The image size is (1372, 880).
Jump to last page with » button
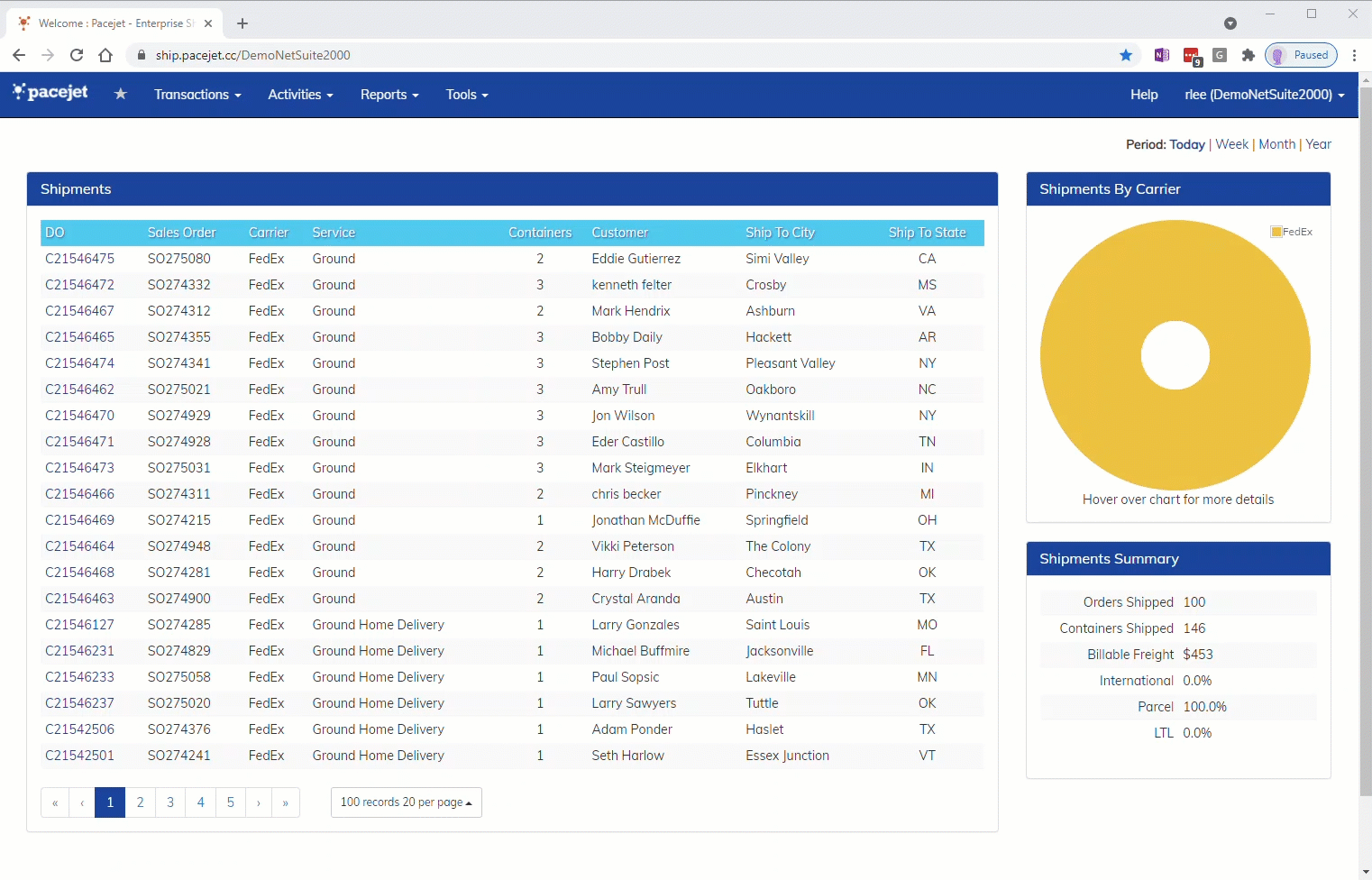(x=286, y=802)
